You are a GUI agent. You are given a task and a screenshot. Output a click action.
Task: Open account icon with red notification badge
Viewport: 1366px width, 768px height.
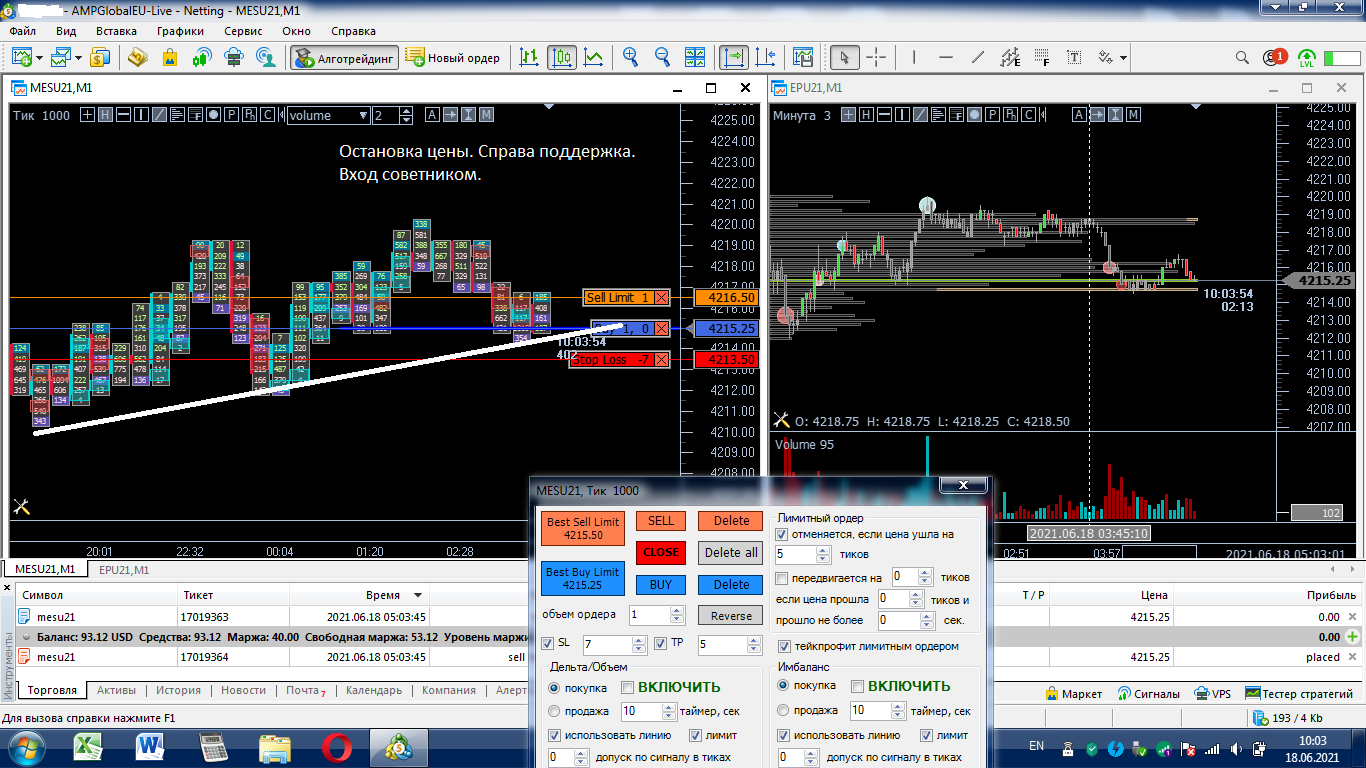pos(1274,57)
